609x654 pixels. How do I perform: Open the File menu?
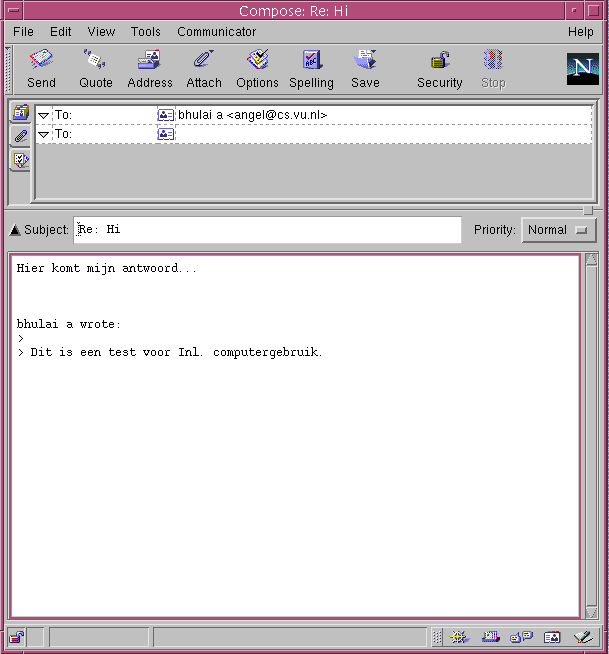tap(23, 32)
